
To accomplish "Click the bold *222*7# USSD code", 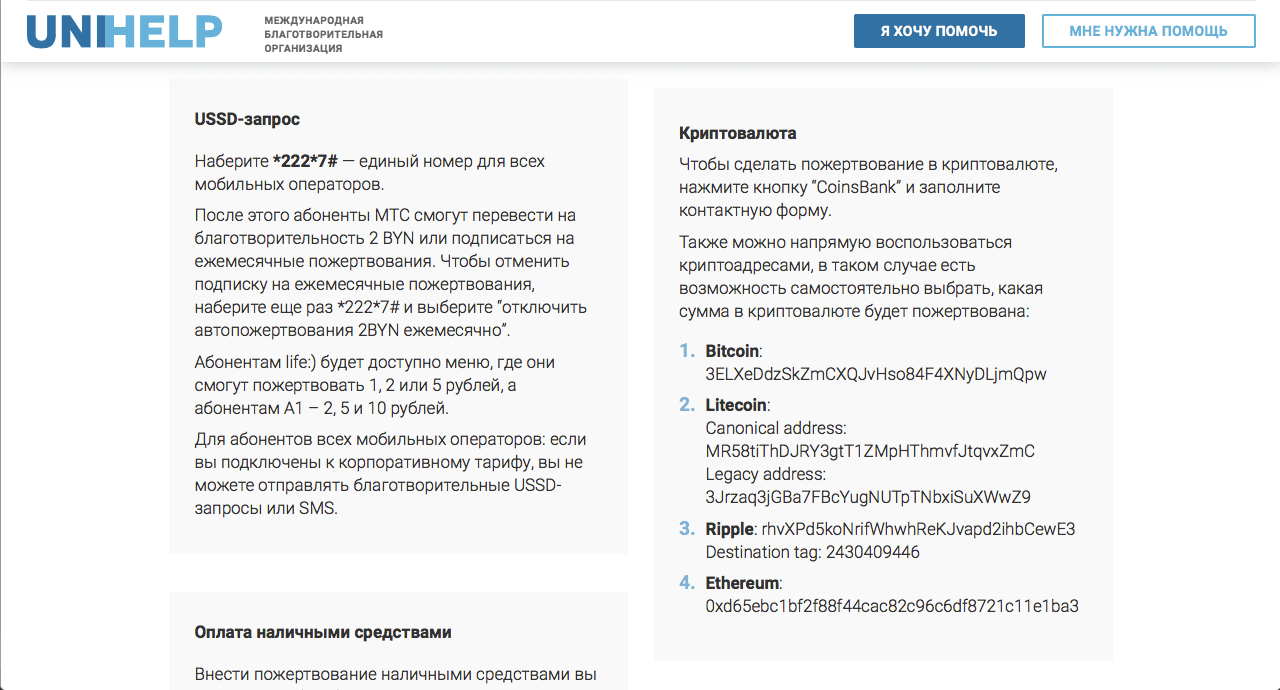I will [x=305, y=161].
